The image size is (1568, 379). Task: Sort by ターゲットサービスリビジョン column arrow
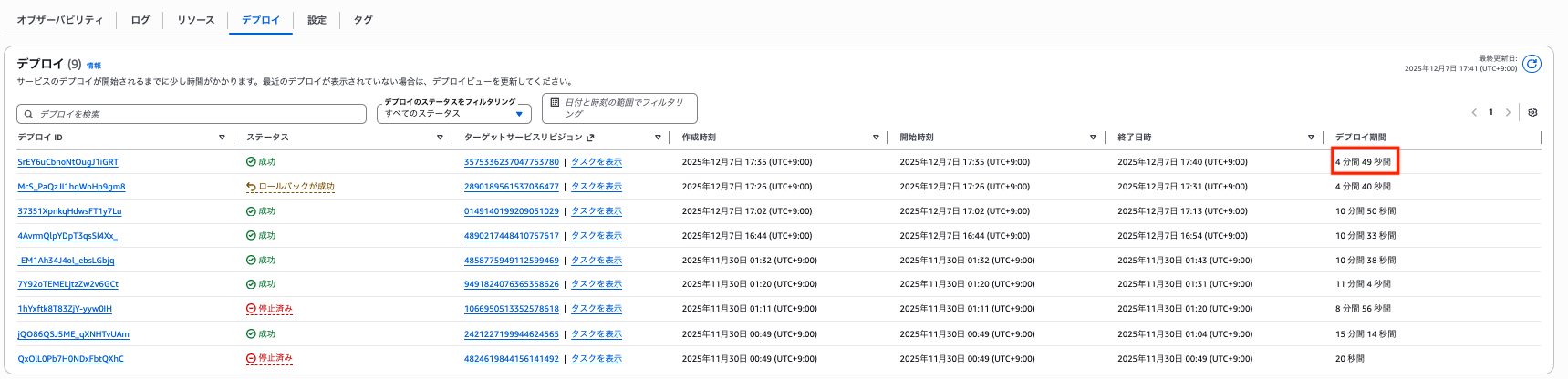click(658, 138)
